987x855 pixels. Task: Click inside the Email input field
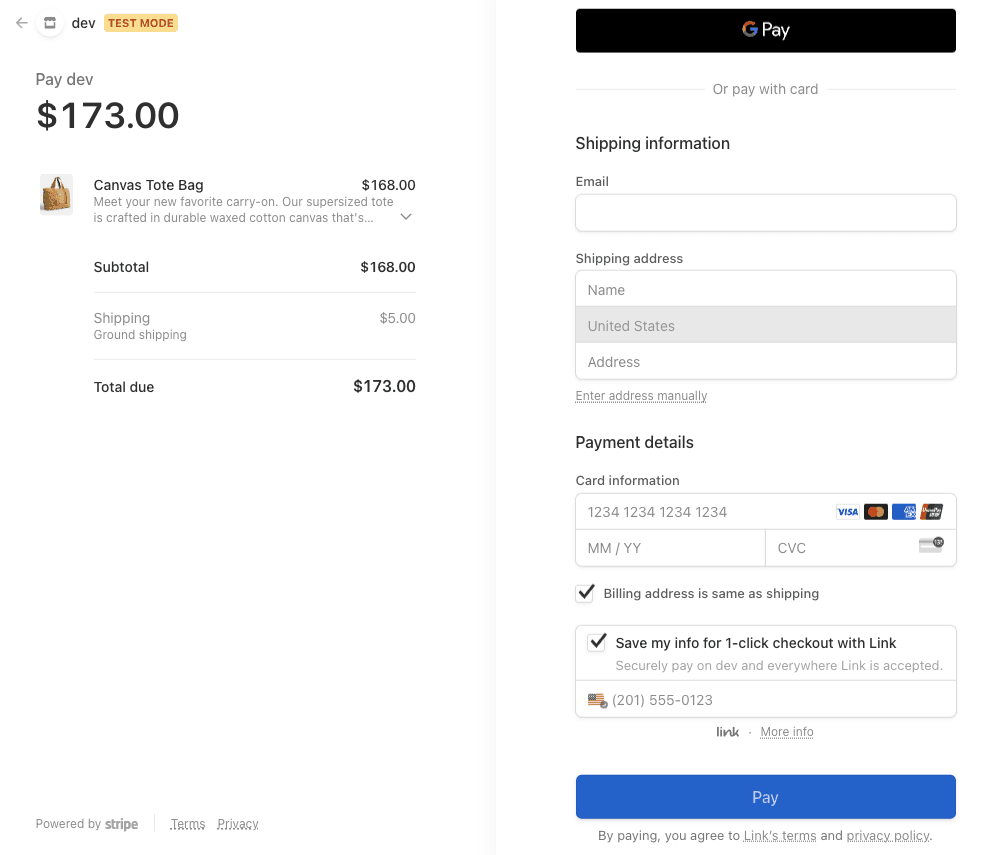[765, 212]
